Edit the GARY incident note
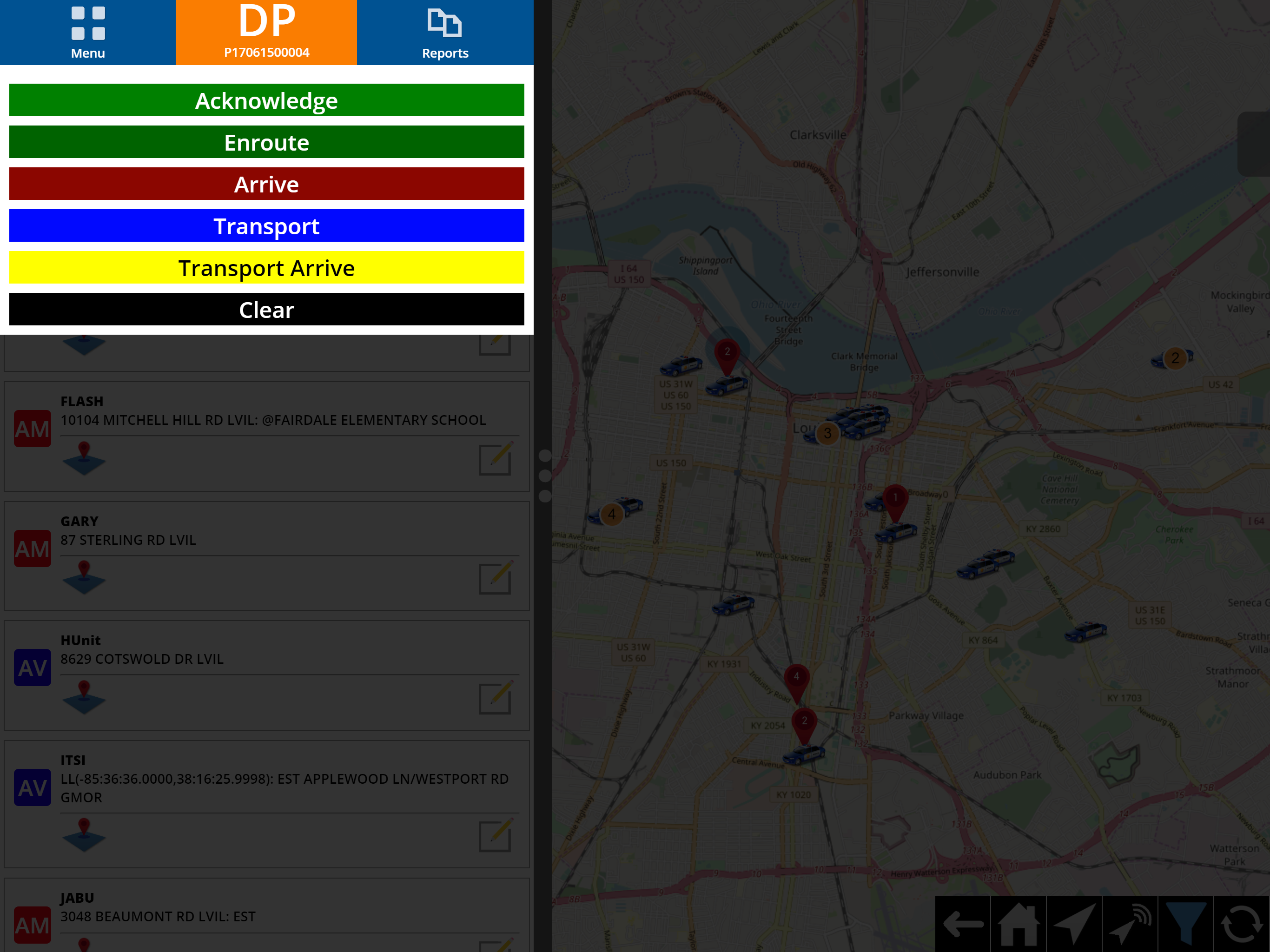This screenshot has width=1270, height=952. 496,578
